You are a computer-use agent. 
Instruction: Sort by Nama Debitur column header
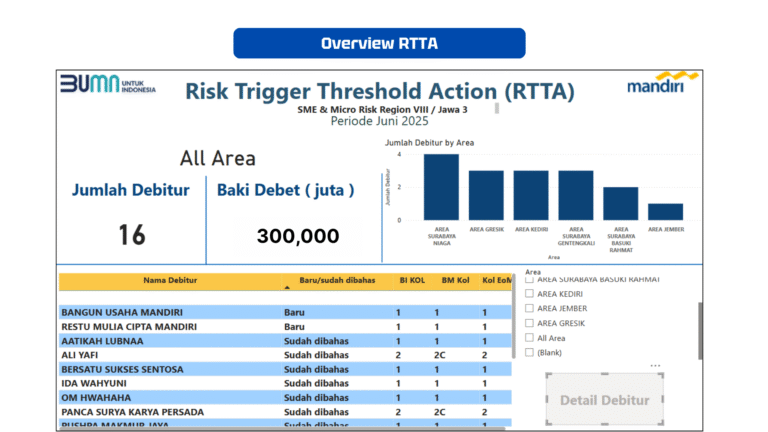[167, 280]
